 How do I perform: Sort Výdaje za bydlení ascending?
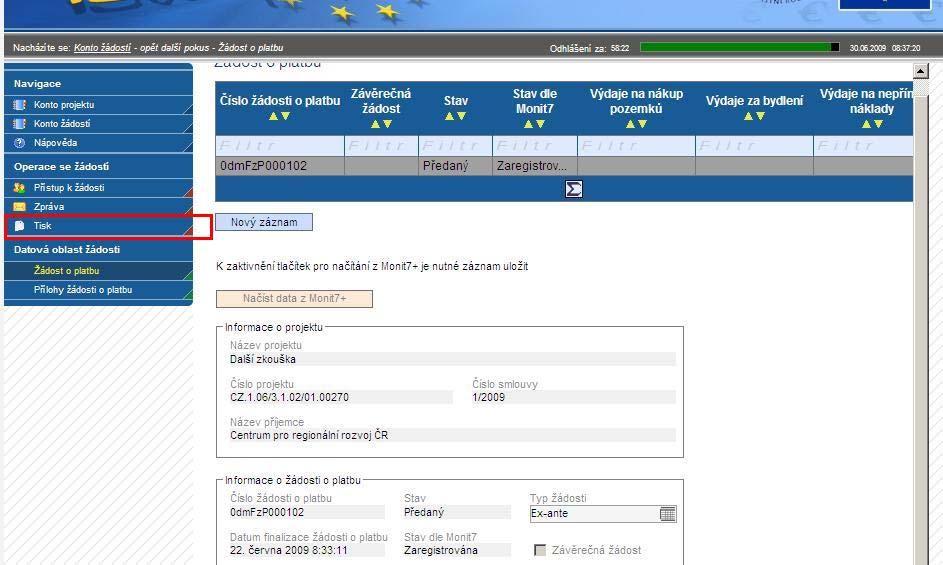pos(748,116)
